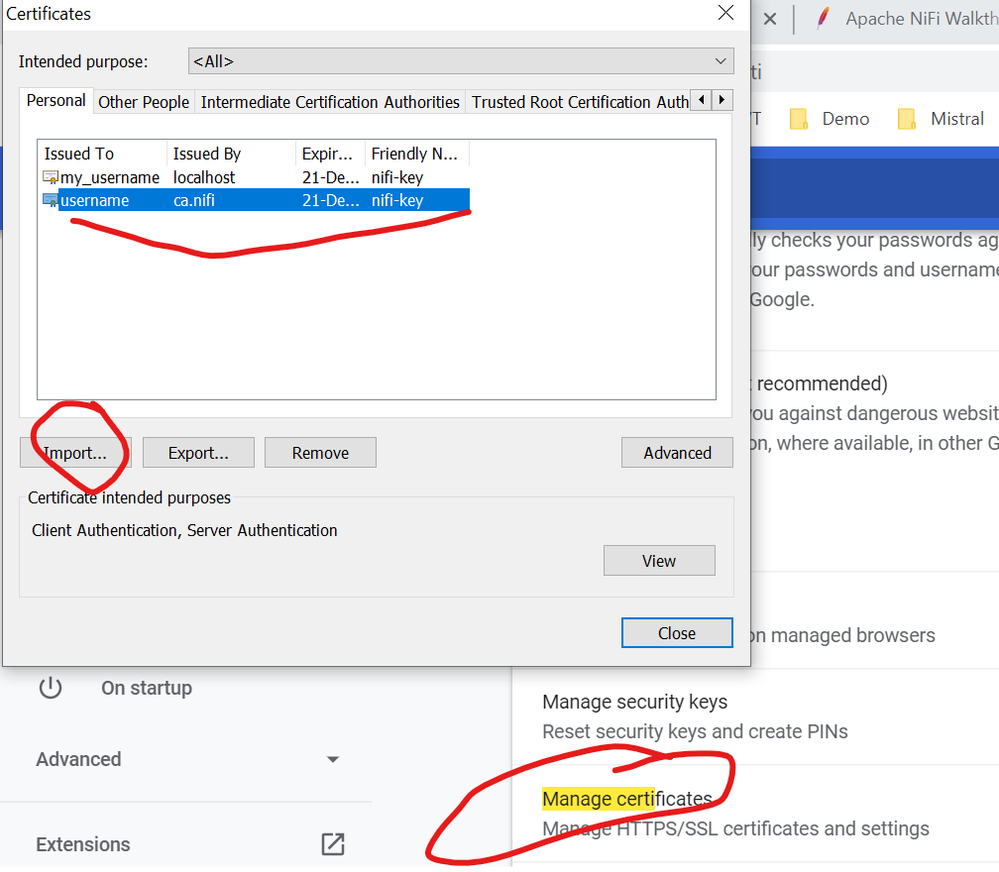
Task: Click the Mistral bookmark folder icon
Action: [x=907, y=119]
